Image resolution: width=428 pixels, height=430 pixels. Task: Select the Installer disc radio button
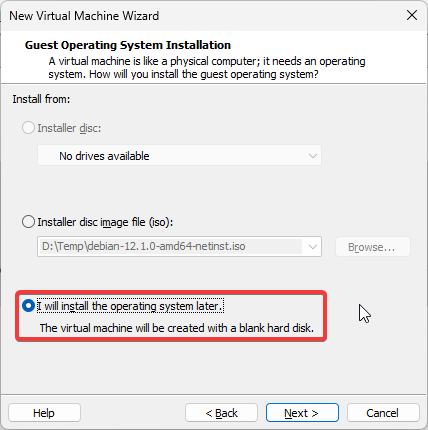[x=28, y=128]
